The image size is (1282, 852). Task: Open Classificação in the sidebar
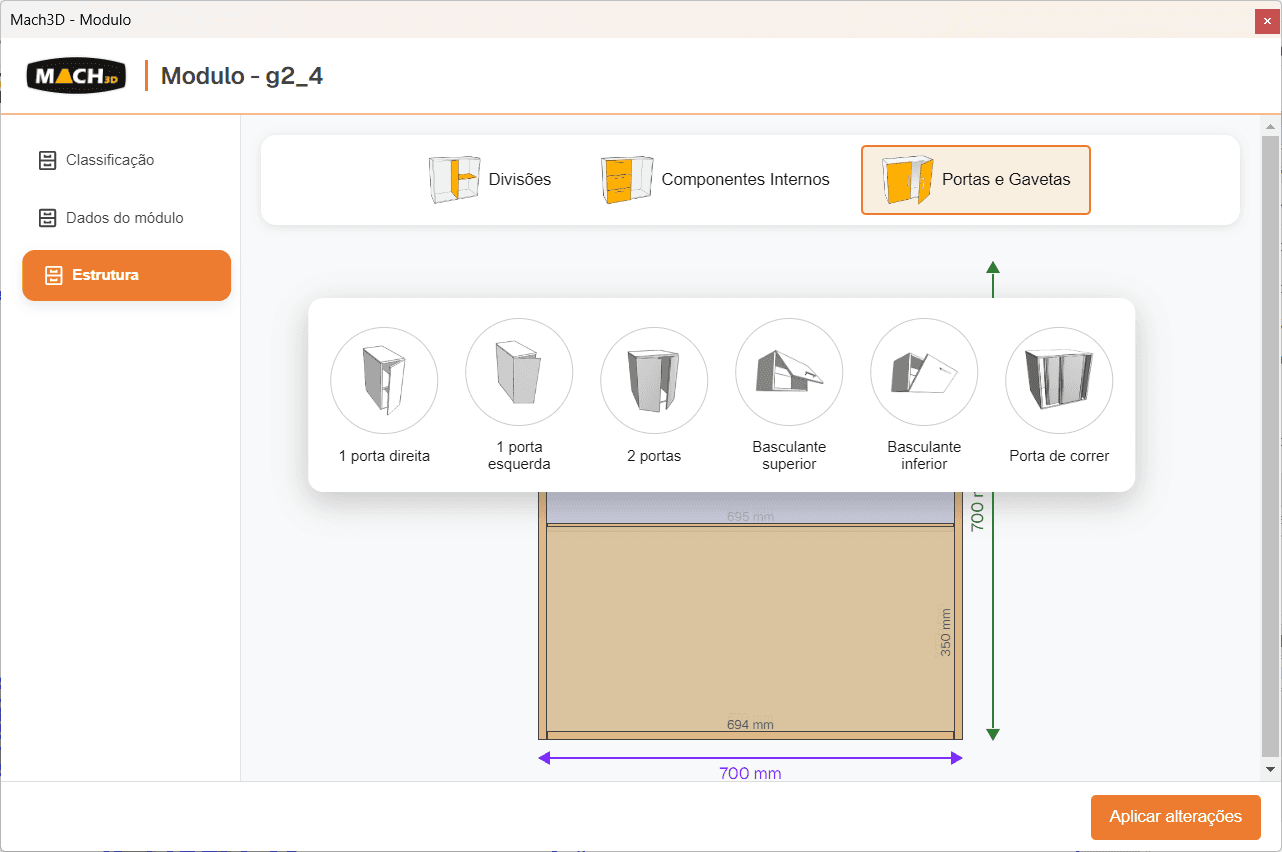pos(126,160)
